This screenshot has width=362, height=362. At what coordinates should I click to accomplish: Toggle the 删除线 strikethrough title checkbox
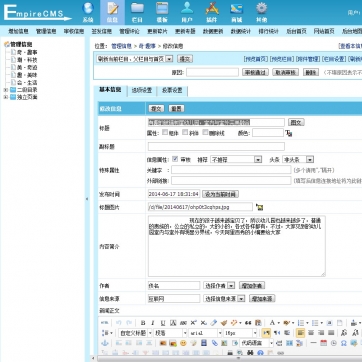point(205,132)
